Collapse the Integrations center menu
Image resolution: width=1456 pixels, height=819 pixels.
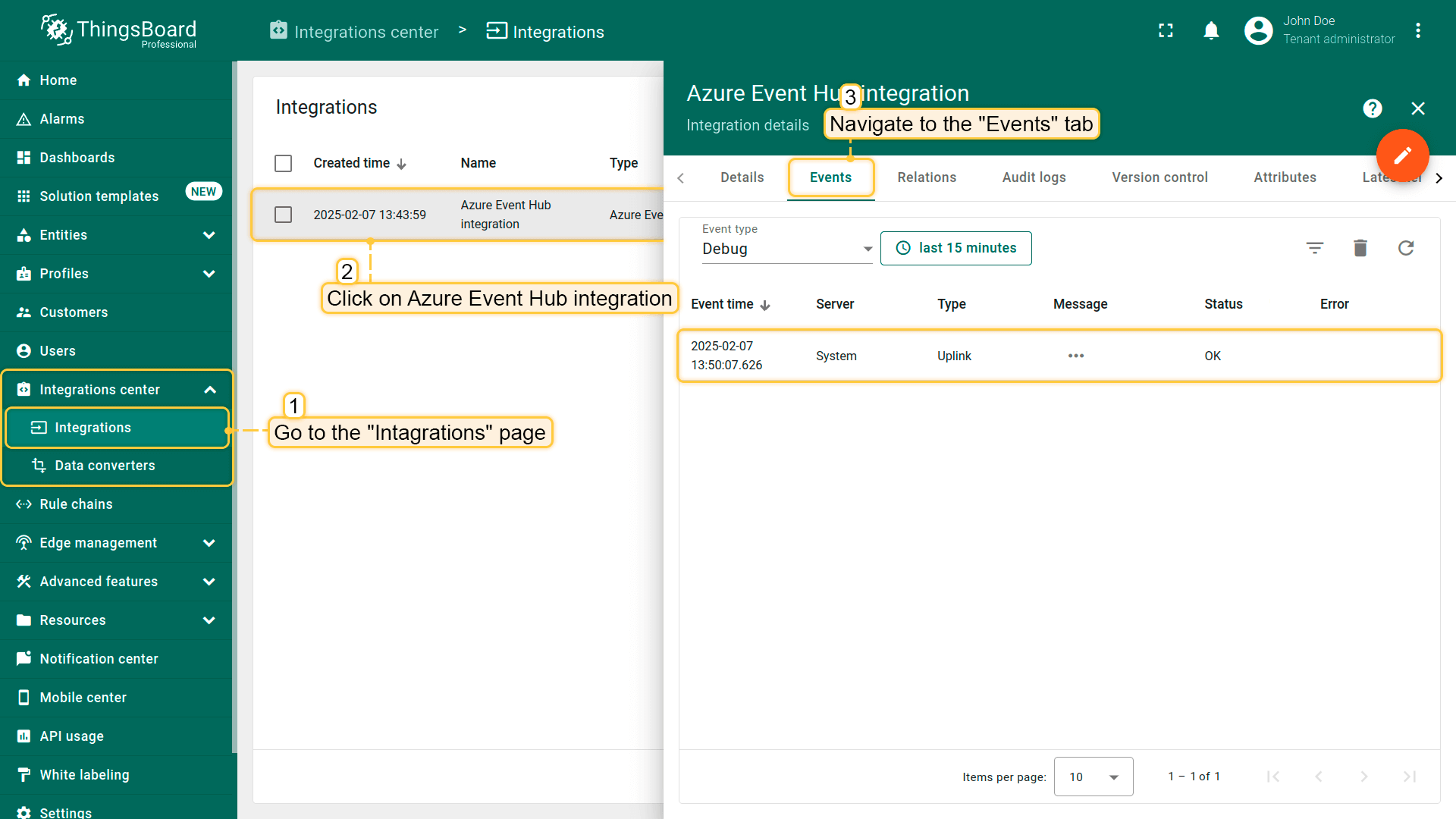pyautogui.click(x=210, y=390)
